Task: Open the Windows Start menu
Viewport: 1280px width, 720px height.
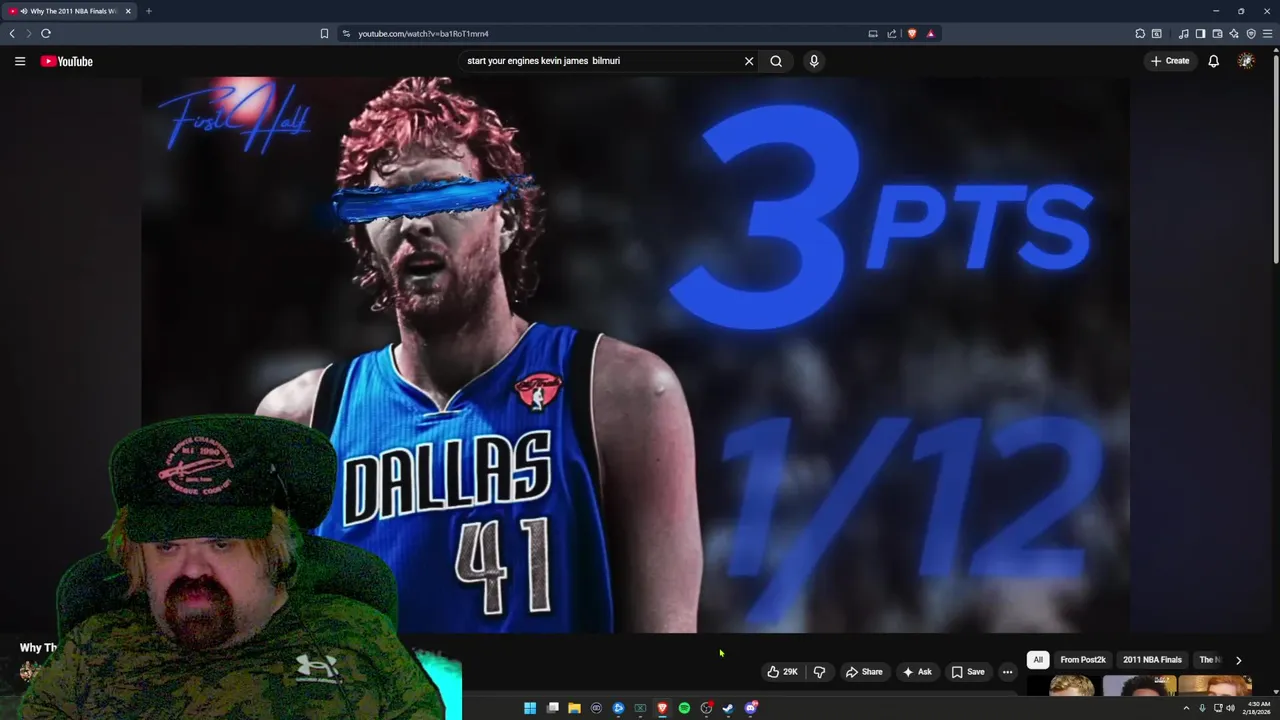Action: coord(530,708)
